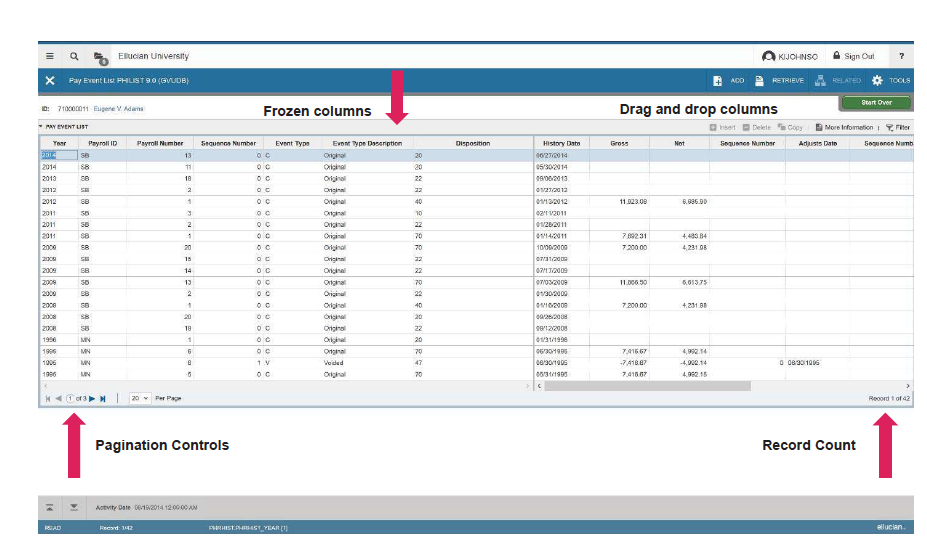The width and height of the screenshot is (927, 538).
Task: Open recently opened pages icon
Action: pyautogui.click(x=100, y=58)
